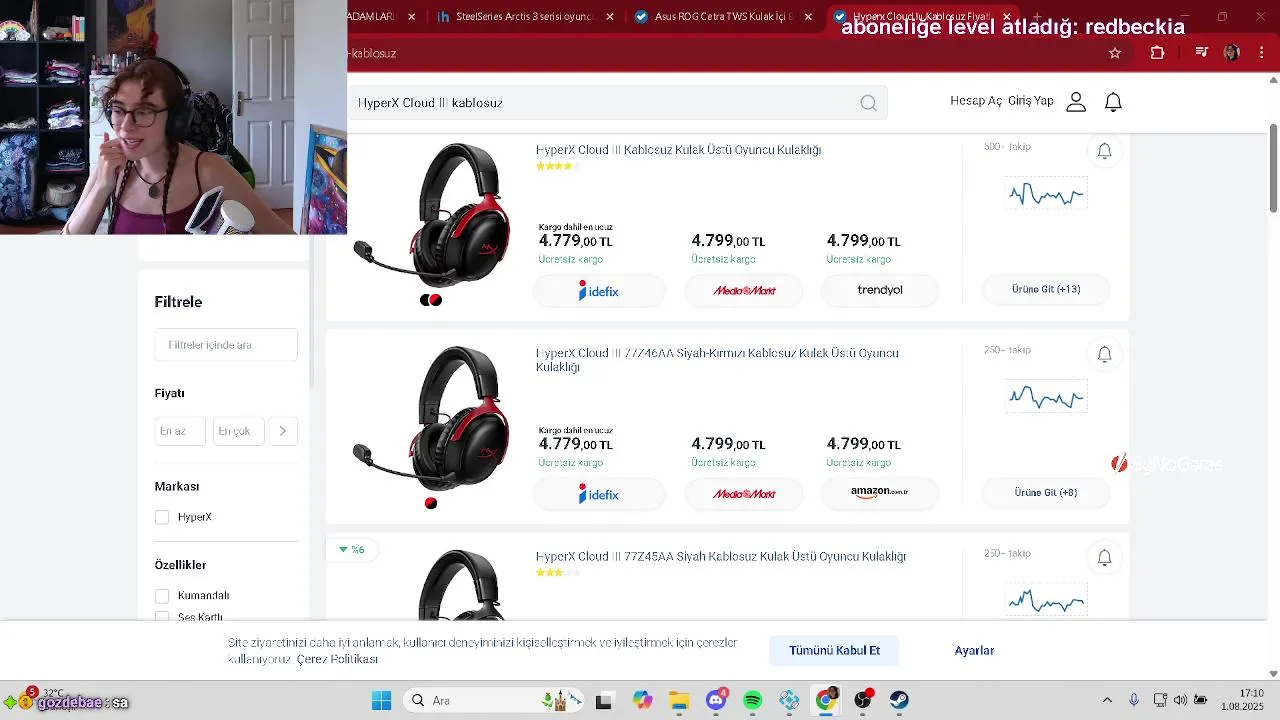Select the red-black color swatch under first headset
The height and width of the screenshot is (720, 1280).
click(x=435, y=300)
